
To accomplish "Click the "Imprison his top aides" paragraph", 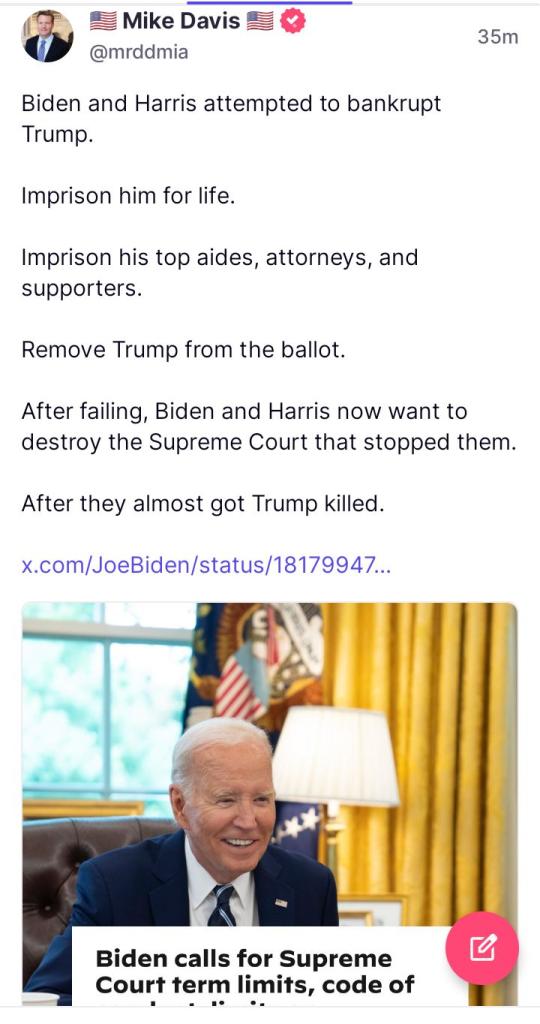I will 219,272.
